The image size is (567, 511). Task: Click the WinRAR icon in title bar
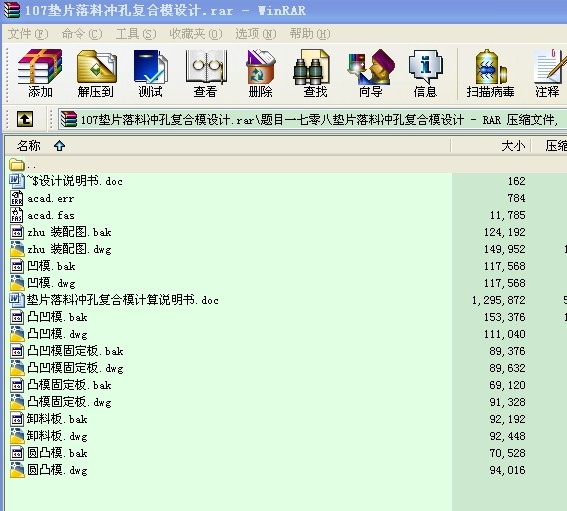11,10
